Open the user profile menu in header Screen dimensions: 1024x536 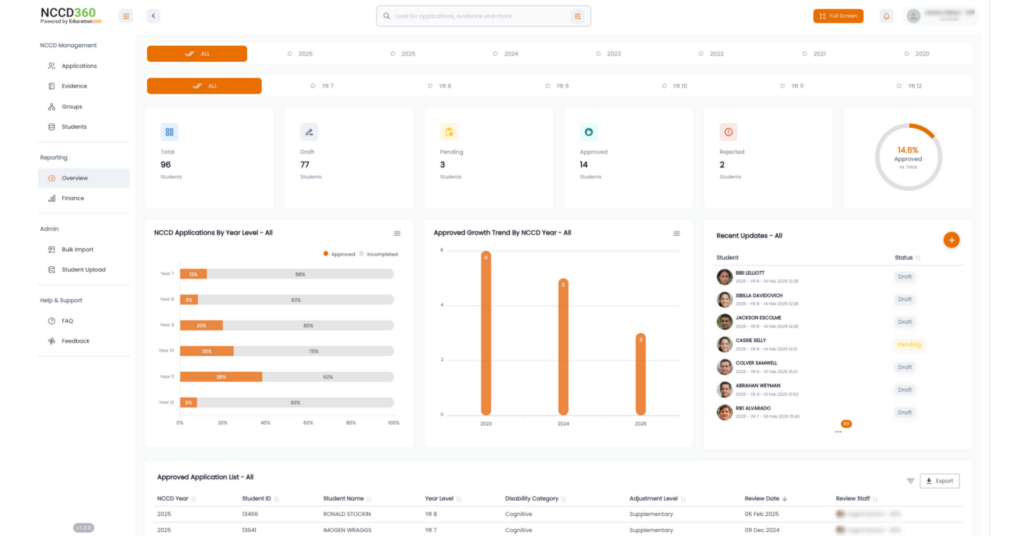940,16
